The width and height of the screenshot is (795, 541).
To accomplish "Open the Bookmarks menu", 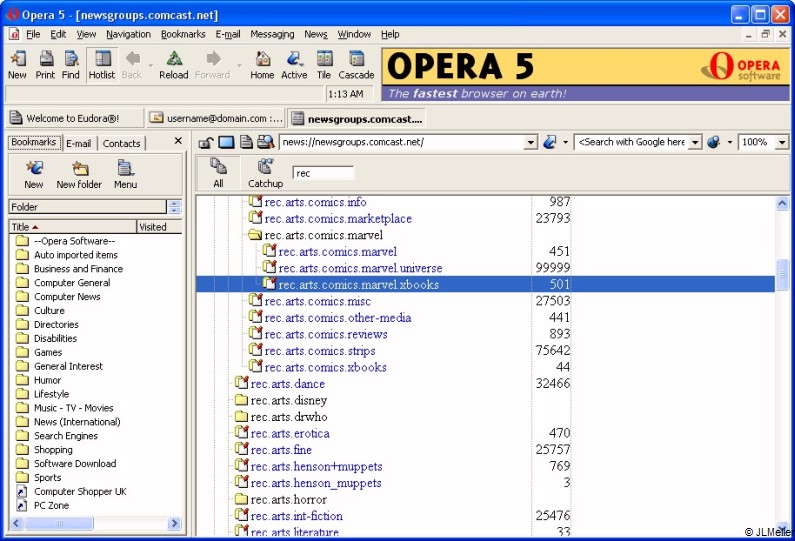I will [x=183, y=34].
